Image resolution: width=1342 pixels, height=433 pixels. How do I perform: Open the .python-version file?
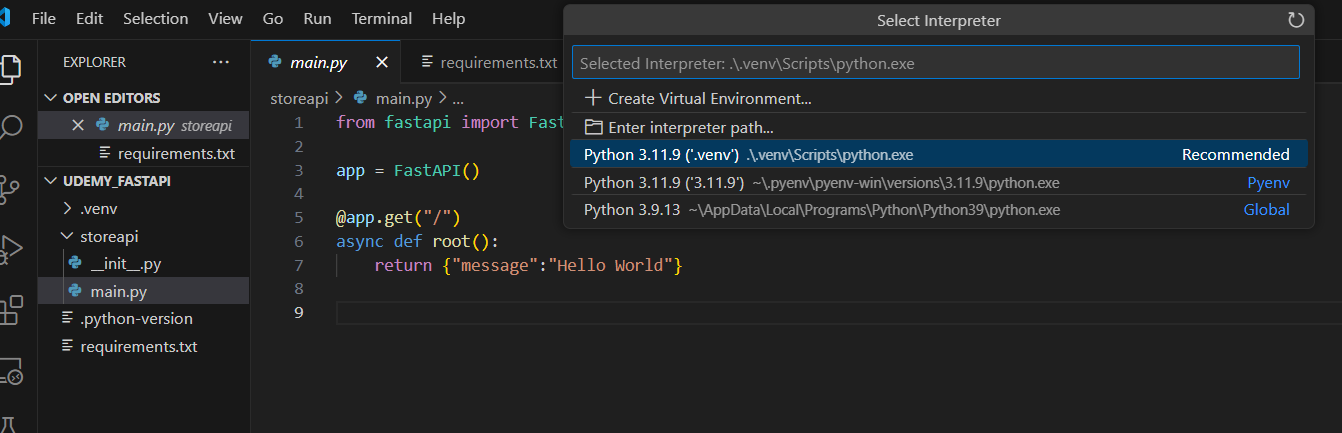[144, 318]
